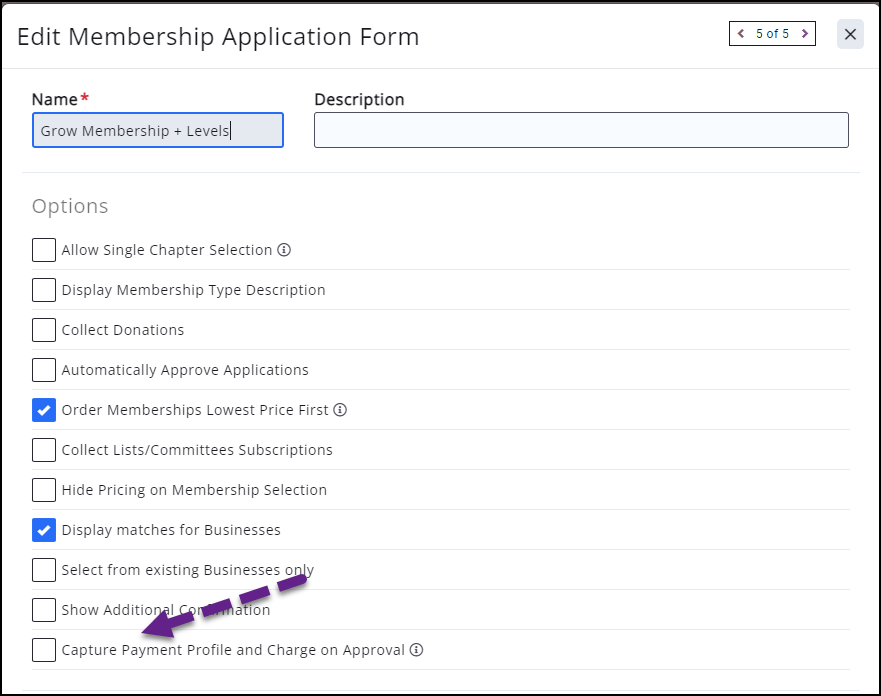Check Display Membership Type Description

44,290
